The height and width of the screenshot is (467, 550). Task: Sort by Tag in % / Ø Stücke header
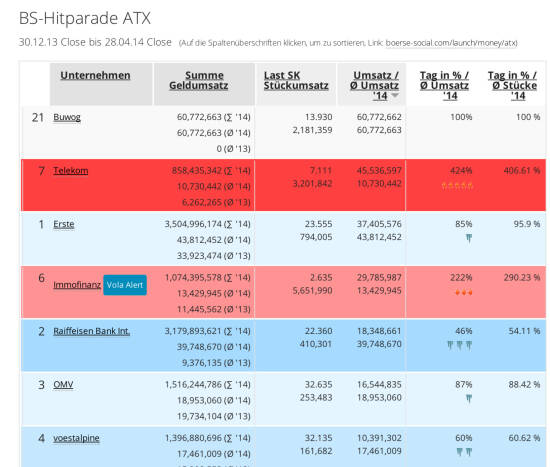512,86
